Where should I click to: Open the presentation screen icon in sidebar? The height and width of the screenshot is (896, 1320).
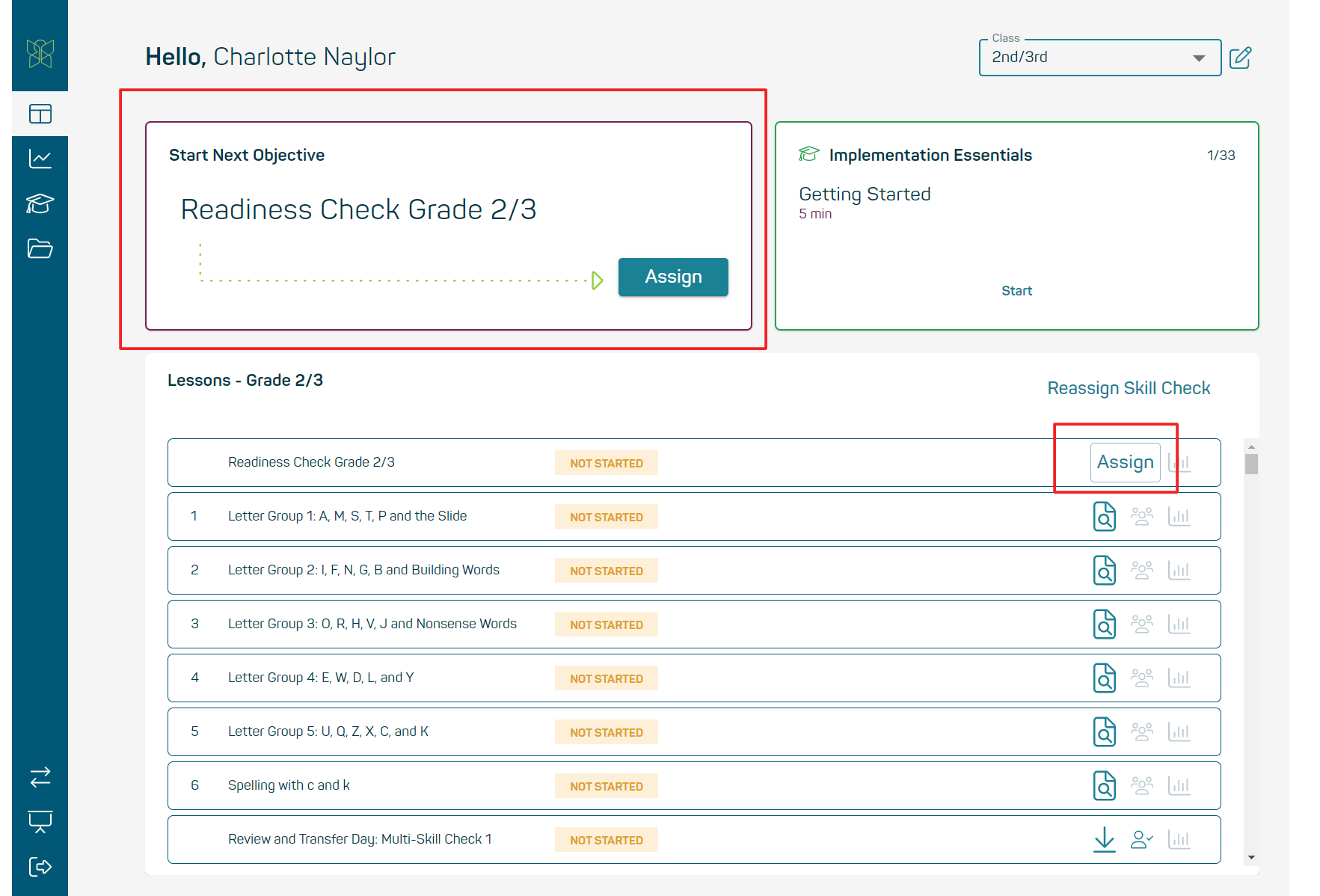tap(40, 821)
